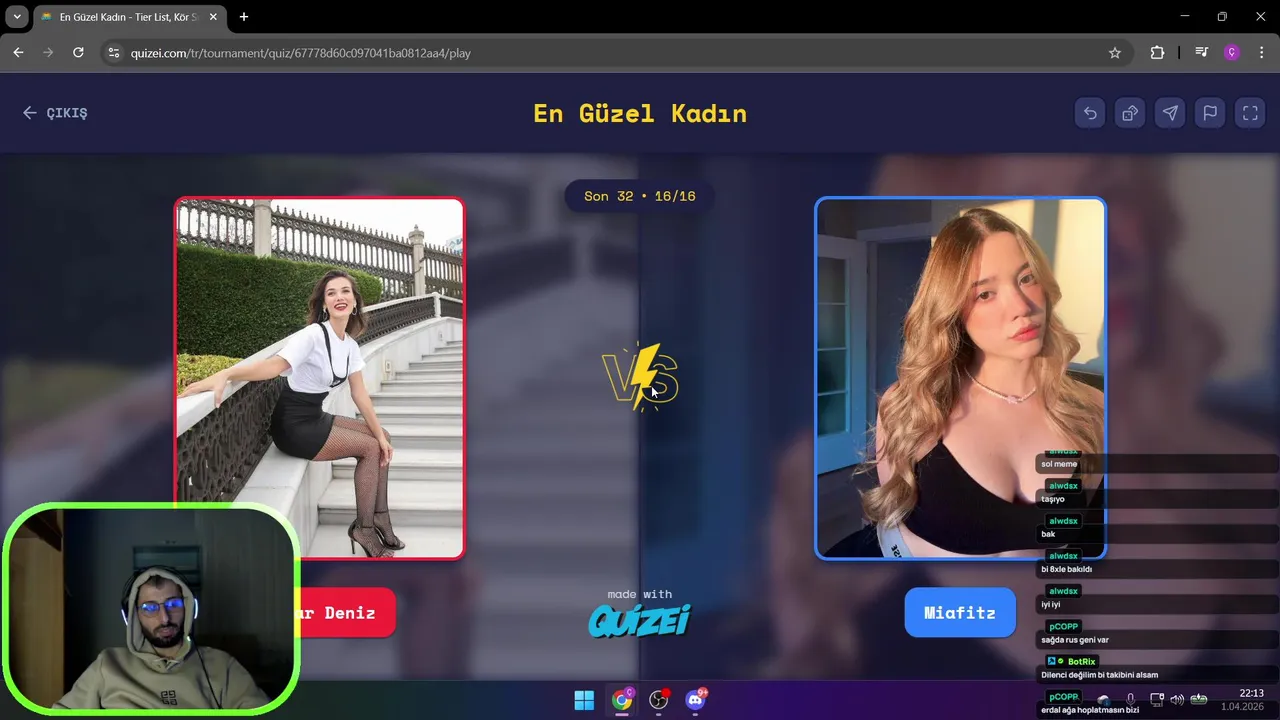Viewport: 1280px width, 720px height.
Task: Click the OBS Studio taskbar icon
Action: pyautogui.click(x=658, y=700)
